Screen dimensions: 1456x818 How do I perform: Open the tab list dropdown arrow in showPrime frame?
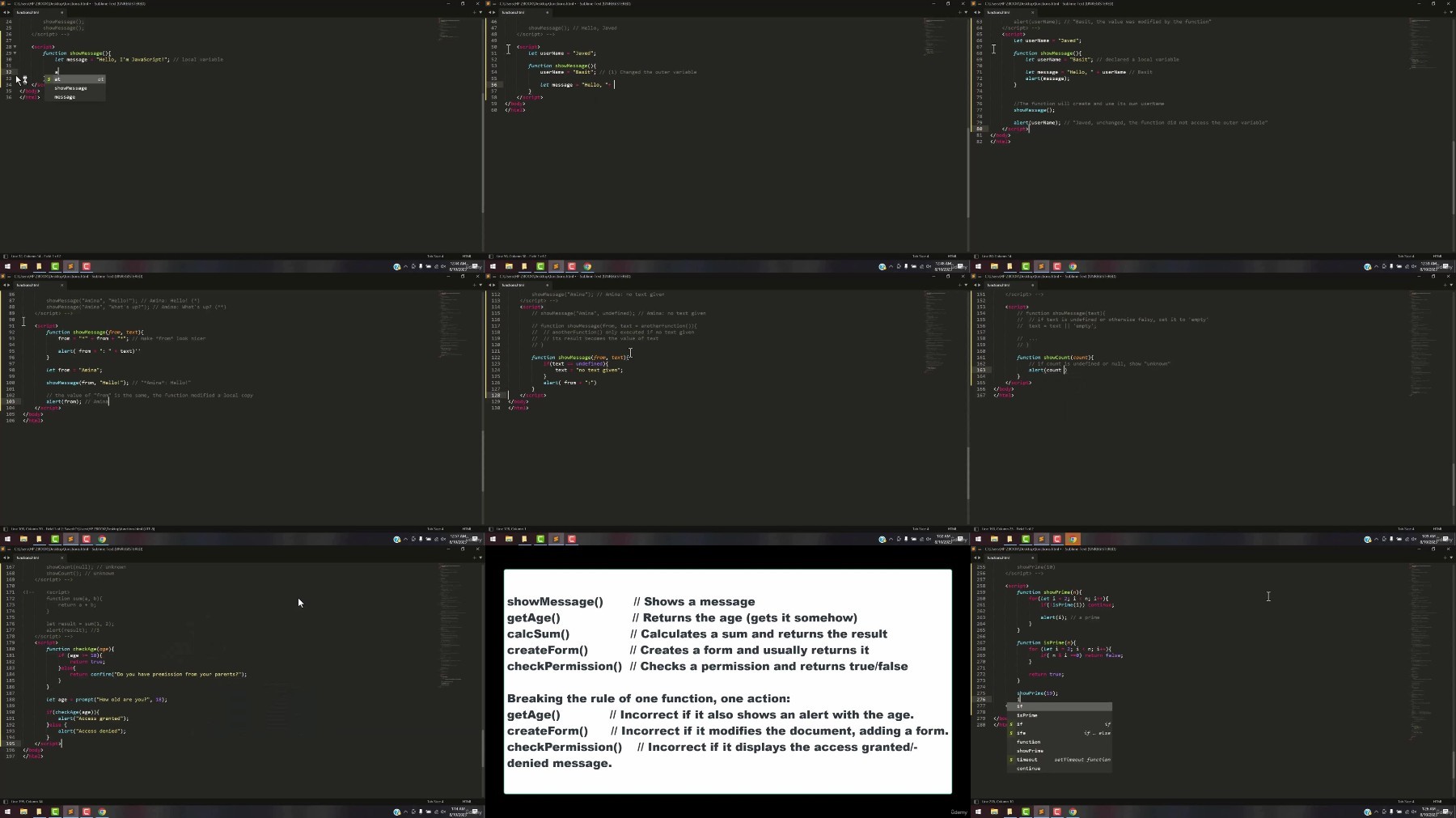click(x=1451, y=557)
